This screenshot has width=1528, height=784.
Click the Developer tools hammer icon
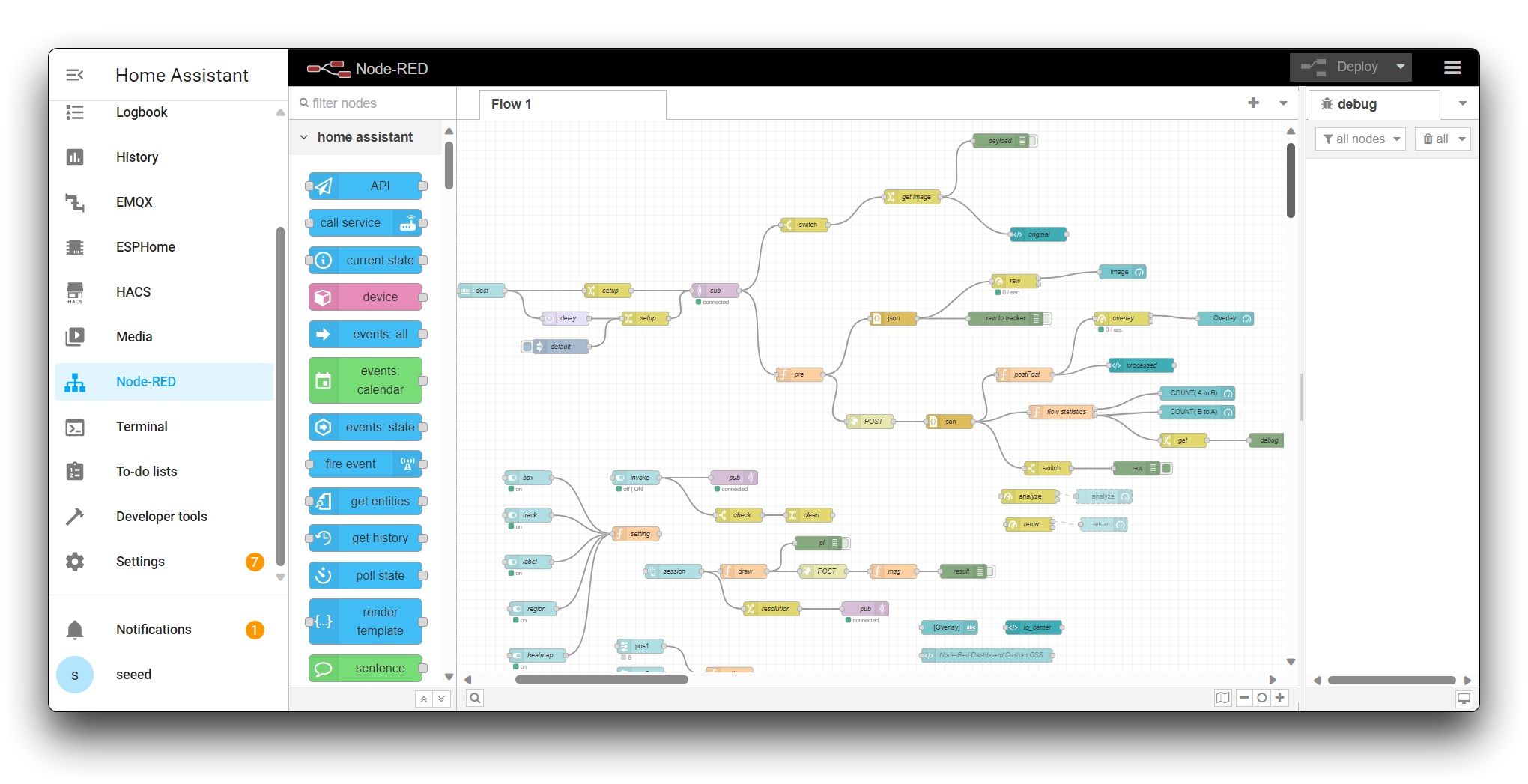pos(75,517)
